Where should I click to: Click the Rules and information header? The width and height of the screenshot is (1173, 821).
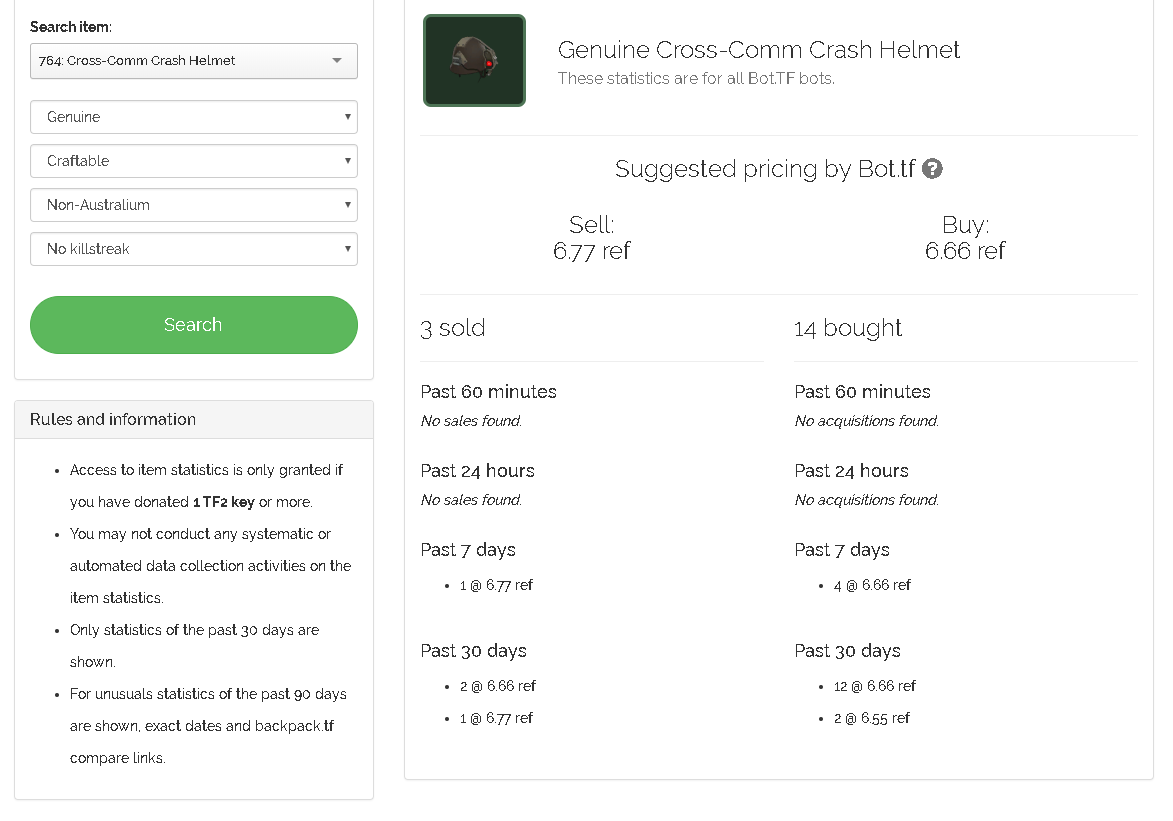pos(113,420)
